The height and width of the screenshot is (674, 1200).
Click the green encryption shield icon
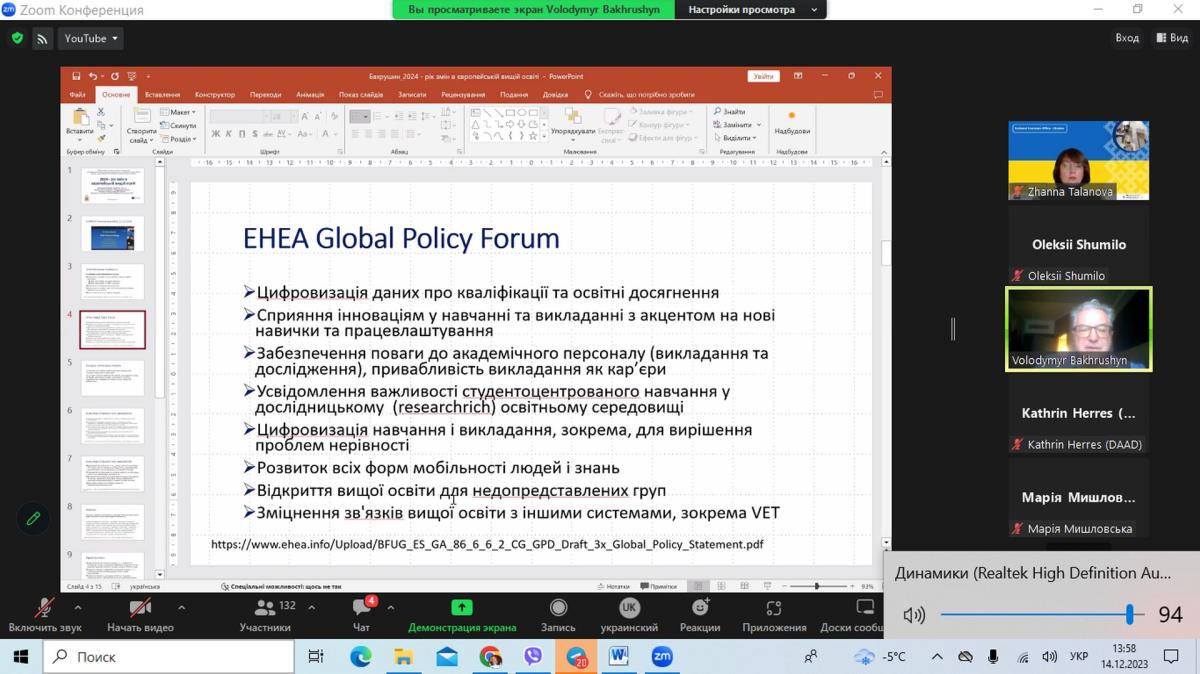(17, 38)
